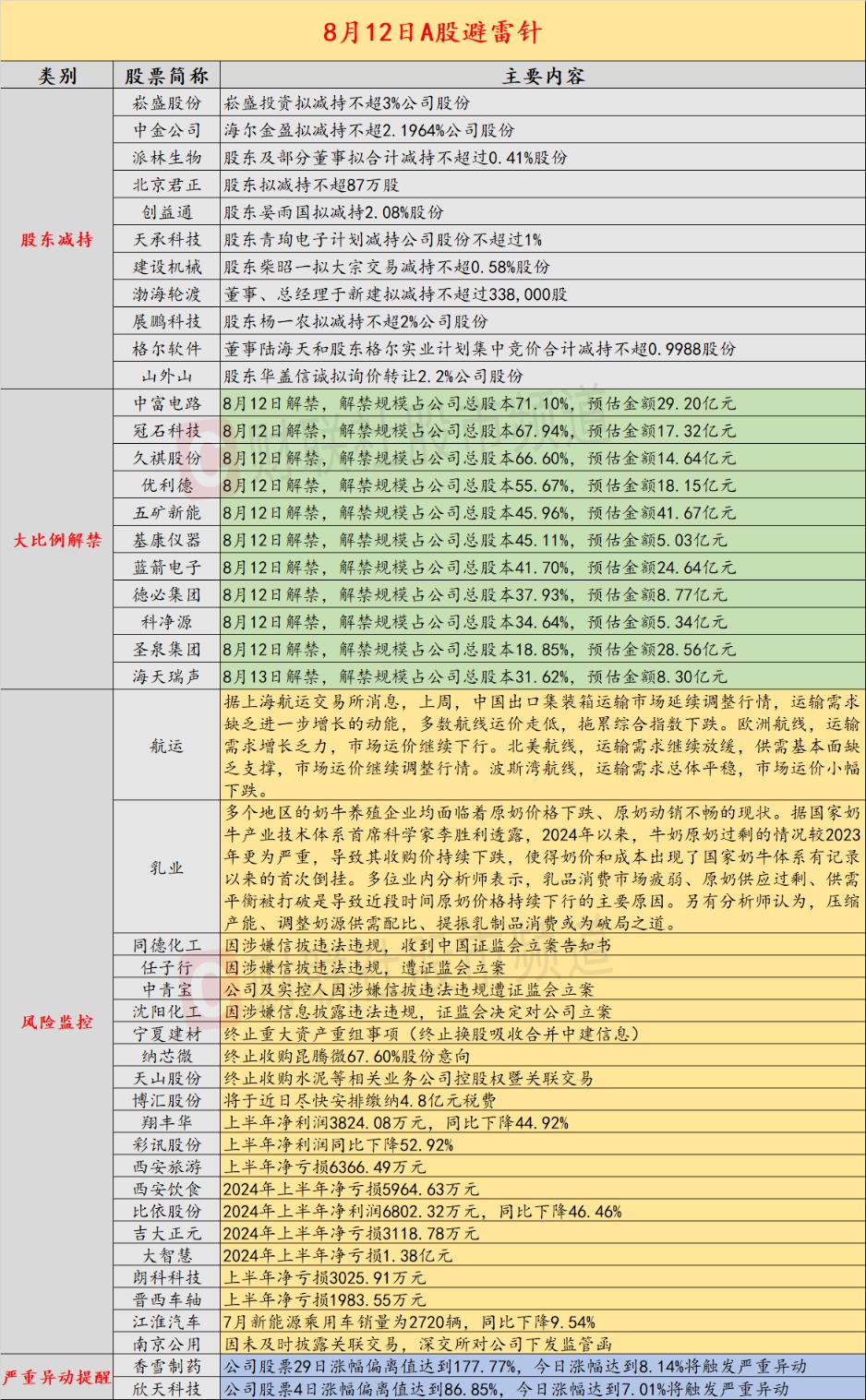Click the '乳业' sector cell

(166, 868)
